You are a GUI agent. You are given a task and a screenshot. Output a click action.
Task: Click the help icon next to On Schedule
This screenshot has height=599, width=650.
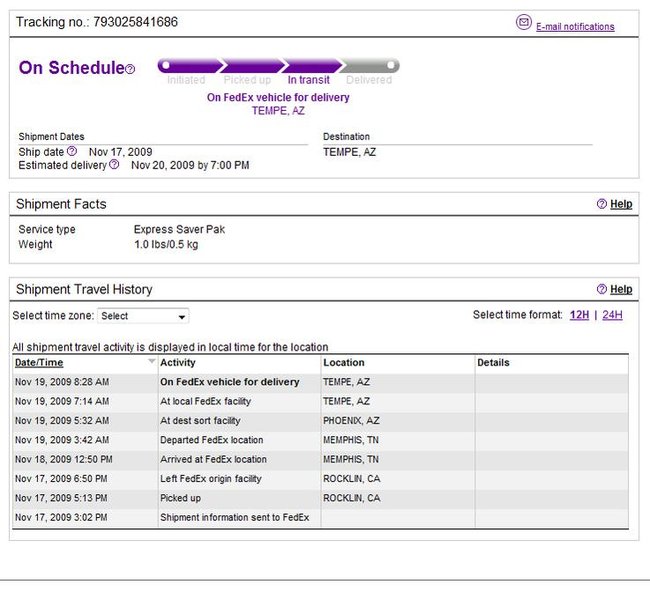[x=130, y=69]
